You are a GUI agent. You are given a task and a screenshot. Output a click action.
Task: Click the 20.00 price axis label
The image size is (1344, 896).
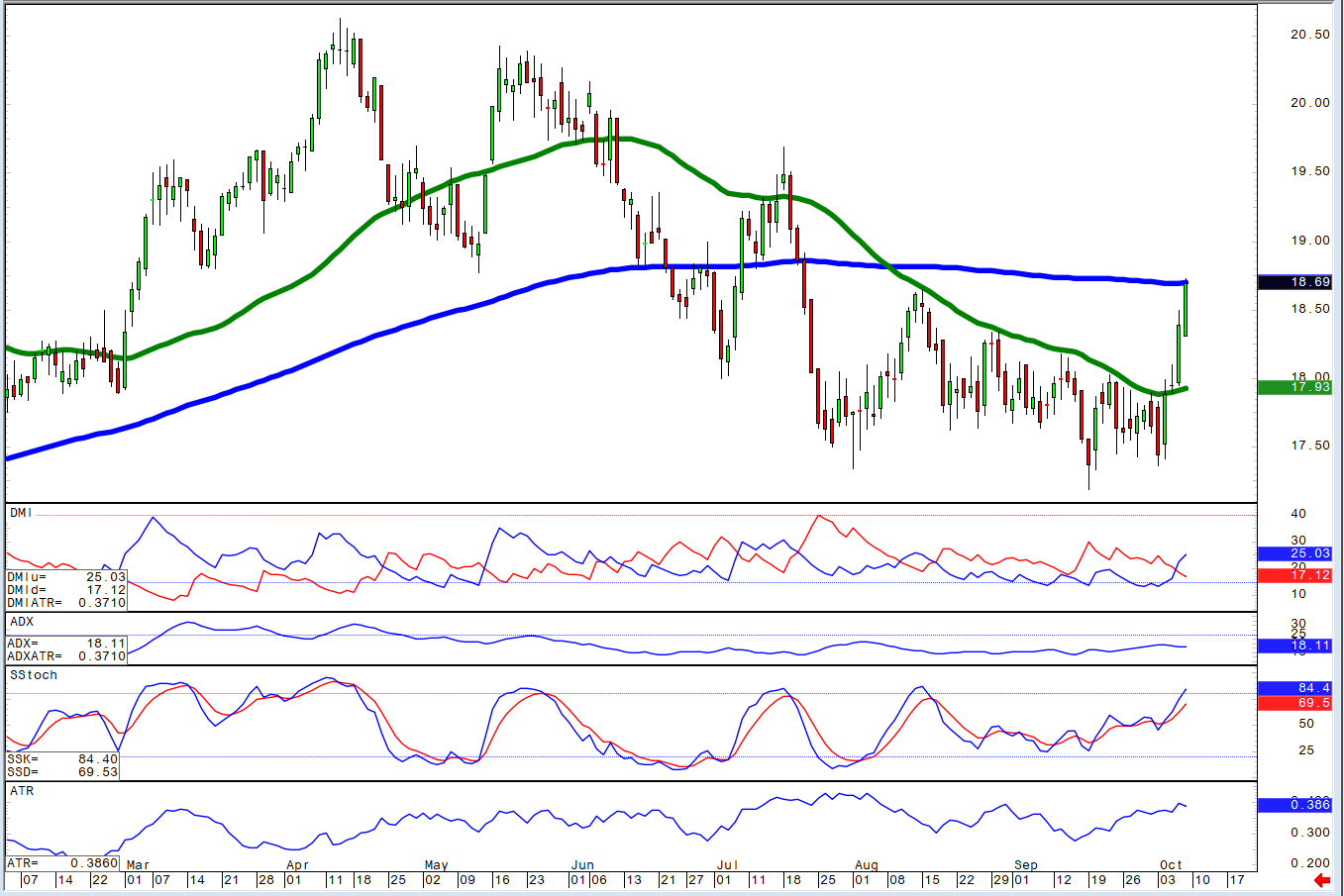(x=1310, y=103)
